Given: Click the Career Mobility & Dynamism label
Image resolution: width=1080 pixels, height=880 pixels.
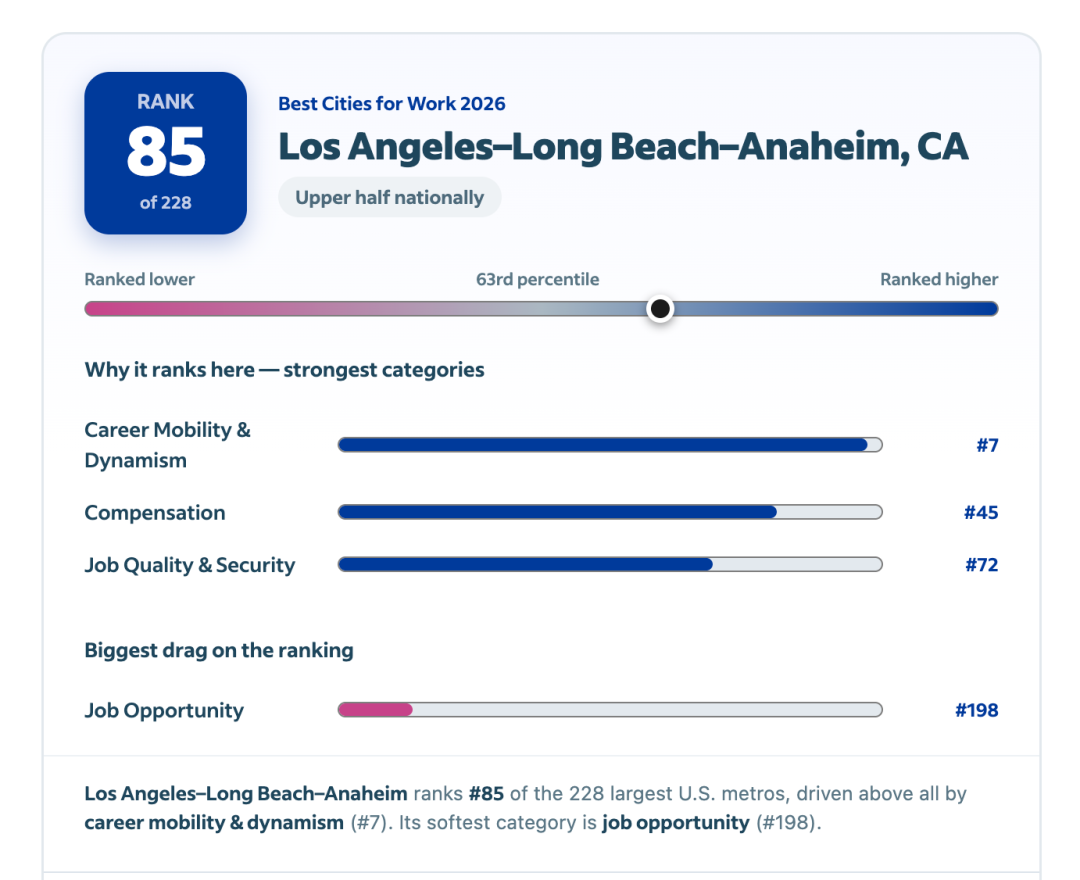Looking at the screenshot, I should pos(167,445).
